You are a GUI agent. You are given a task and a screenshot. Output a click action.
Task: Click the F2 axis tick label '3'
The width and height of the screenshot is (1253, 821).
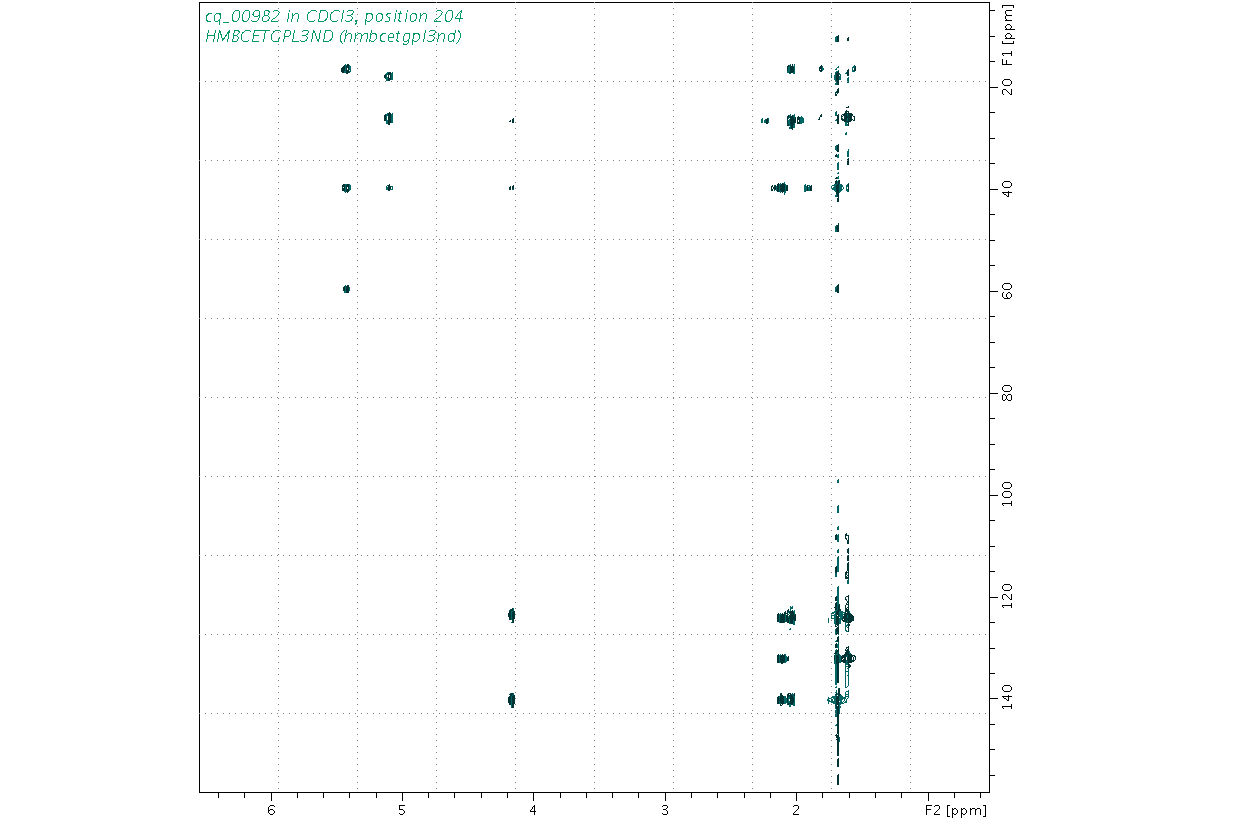tap(665, 808)
